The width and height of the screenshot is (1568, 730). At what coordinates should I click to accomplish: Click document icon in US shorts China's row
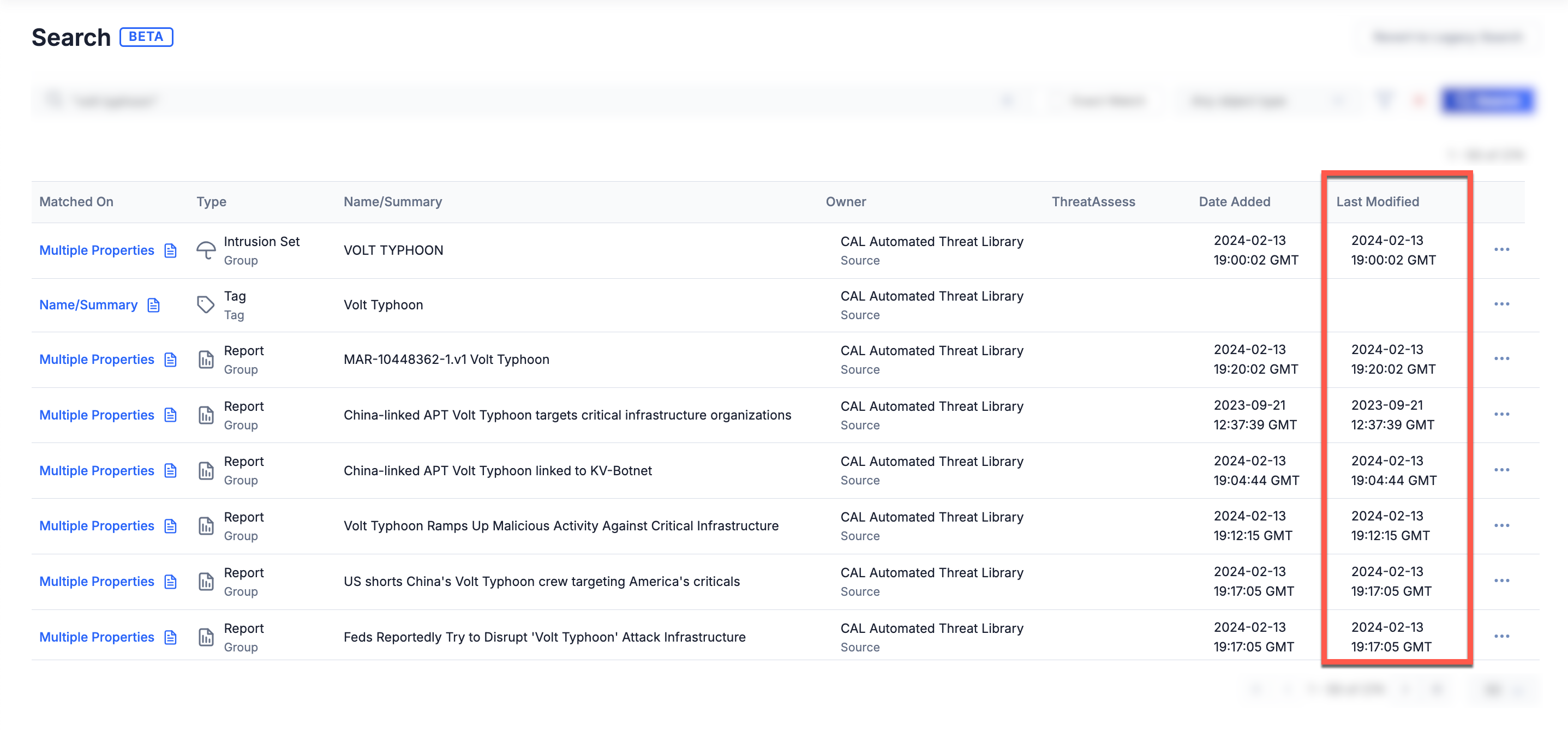(x=170, y=582)
